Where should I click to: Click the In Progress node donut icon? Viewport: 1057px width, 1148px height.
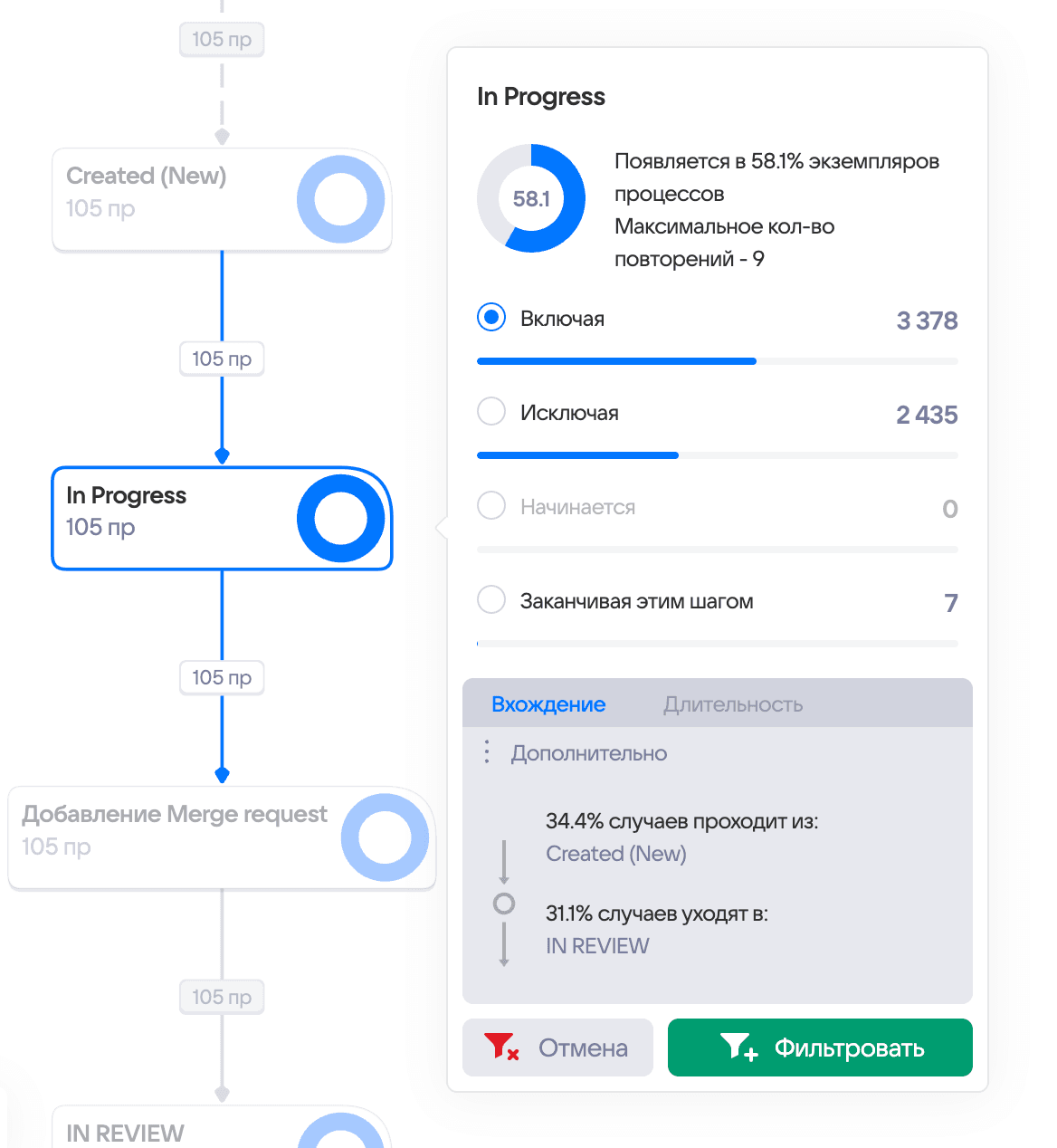click(x=341, y=519)
